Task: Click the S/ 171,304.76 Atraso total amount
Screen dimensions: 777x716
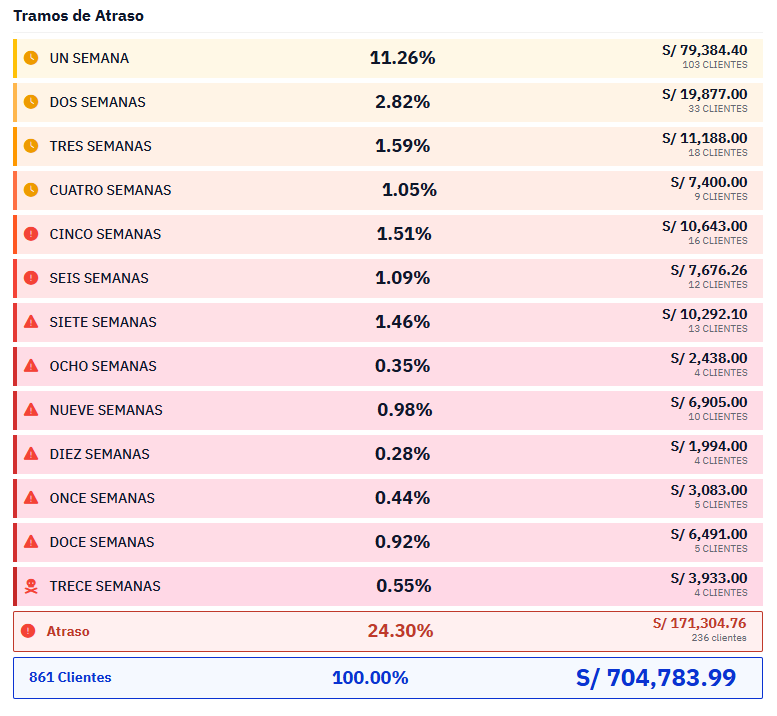Action: tap(699, 623)
